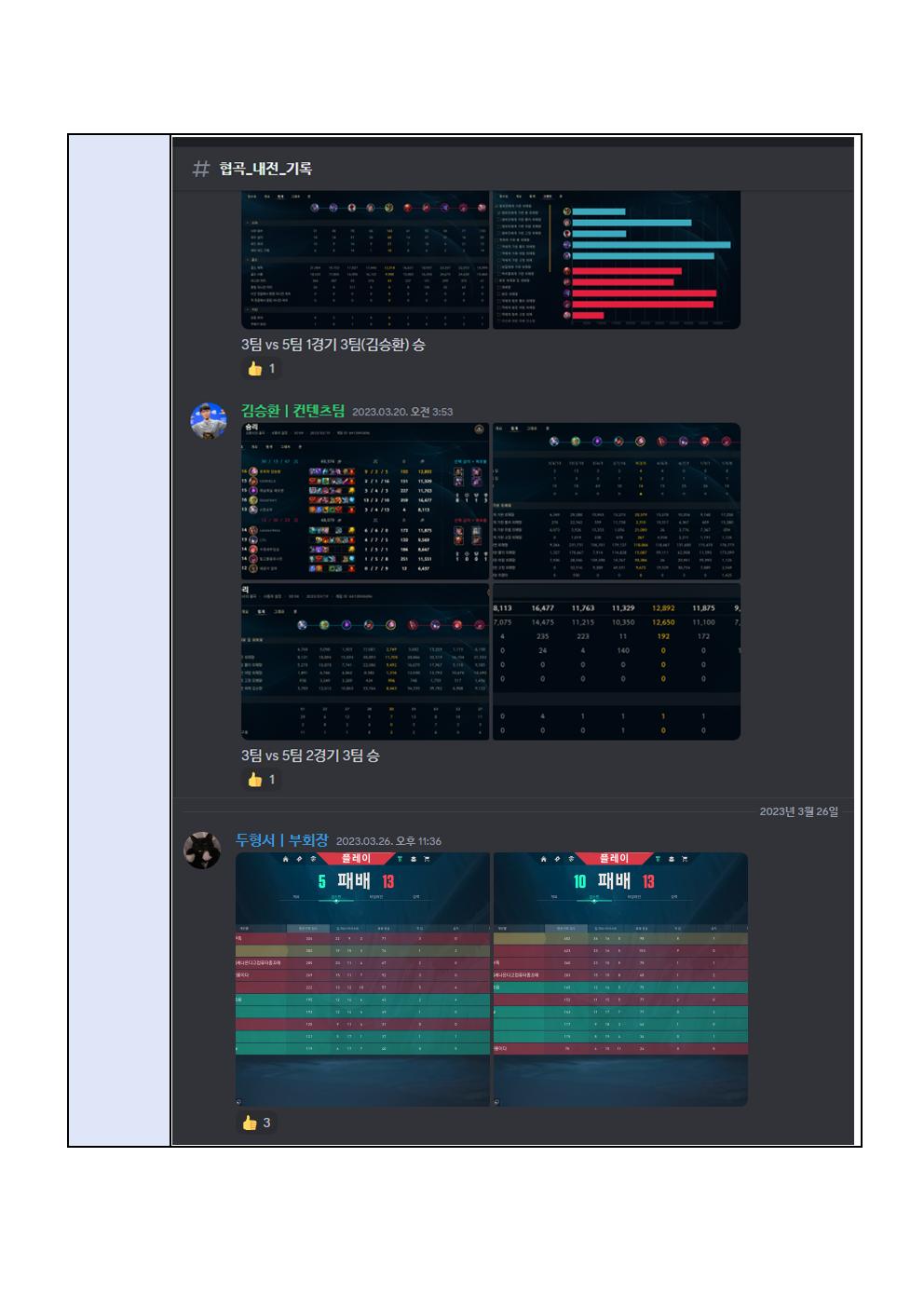Click username 두형서 | 부회장
This screenshot has height=1307, width=924.
pos(282,840)
